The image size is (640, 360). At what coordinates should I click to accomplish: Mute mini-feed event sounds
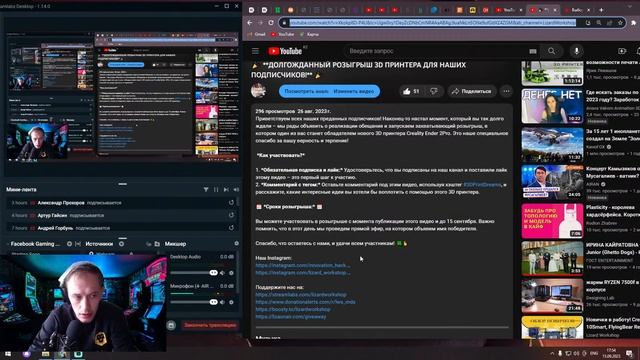(x=236, y=189)
